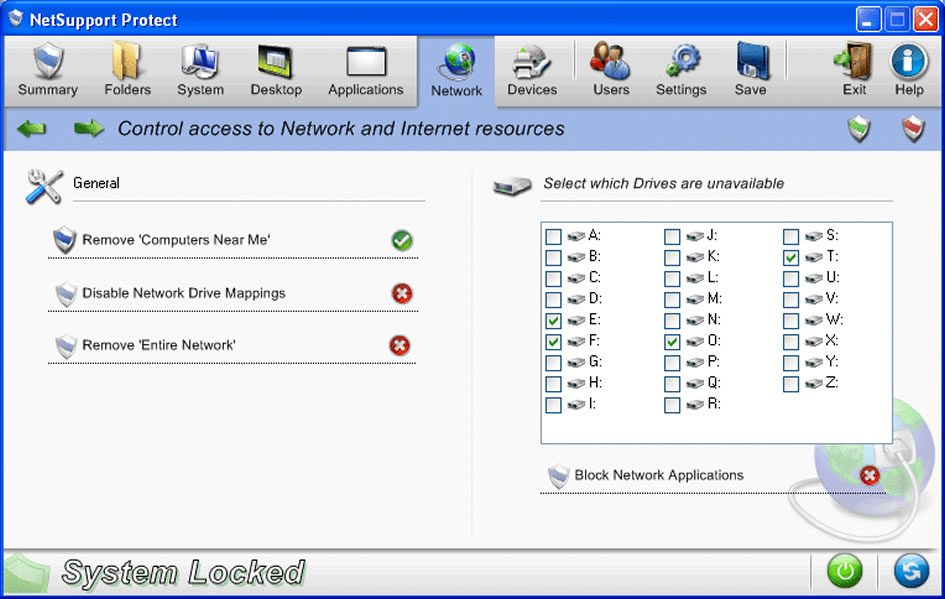Open the Devices section
This screenshot has height=599, width=945.
point(532,71)
